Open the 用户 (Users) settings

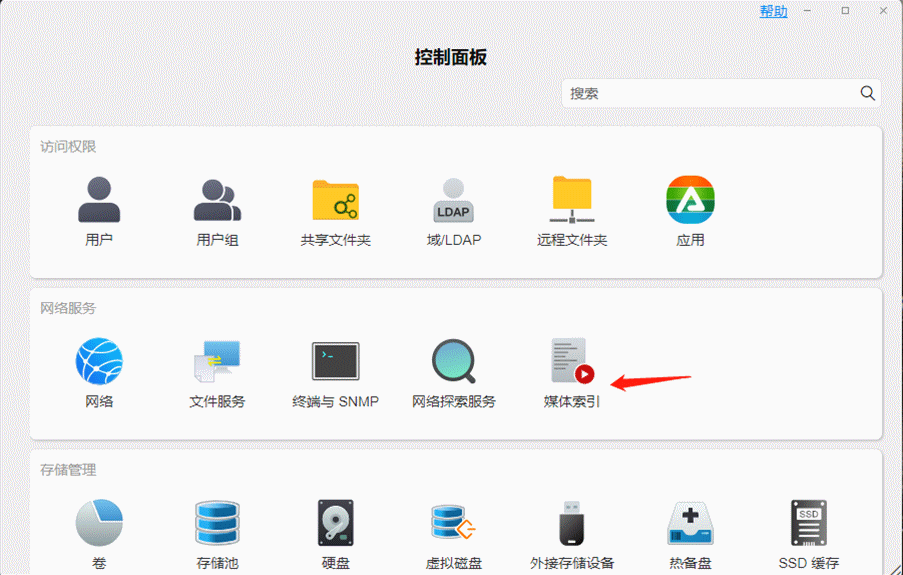tap(99, 199)
